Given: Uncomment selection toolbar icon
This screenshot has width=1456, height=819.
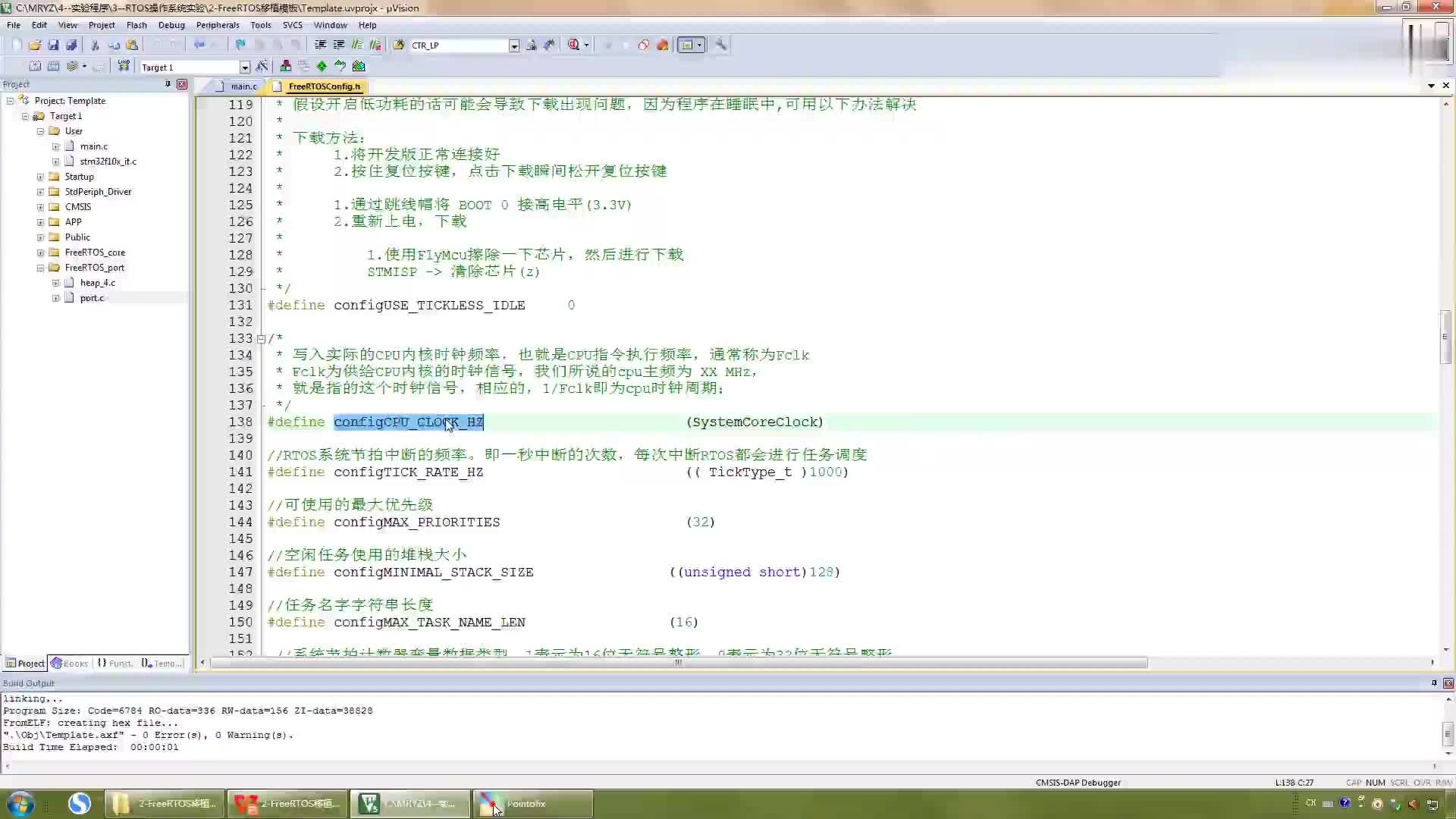Looking at the screenshot, I should pyautogui.click(x=375, y=45).
